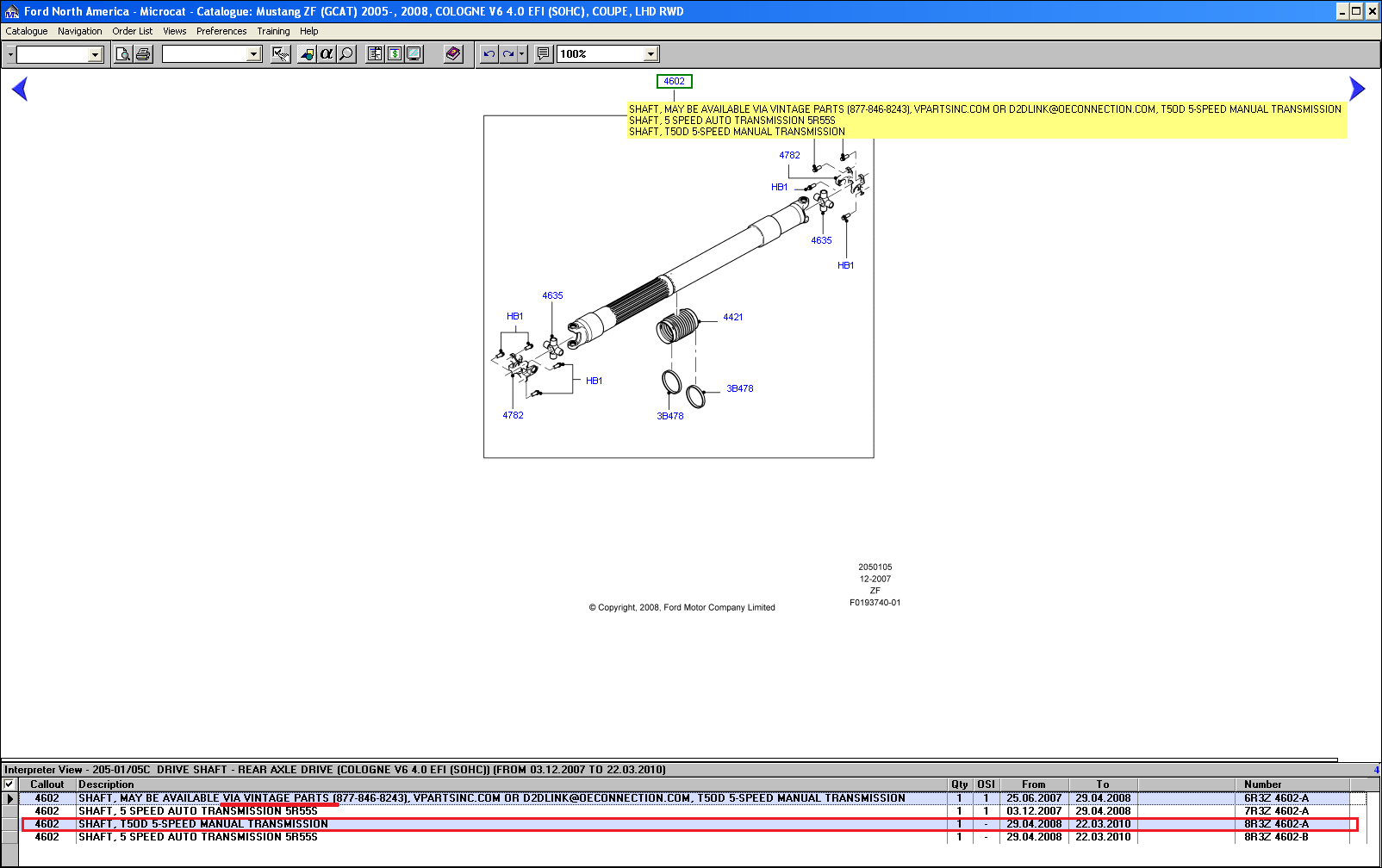The width and height of the screenshot is (1382, 868).
Task: Click the notes speech bubble icon
Action: pos(544,54)
